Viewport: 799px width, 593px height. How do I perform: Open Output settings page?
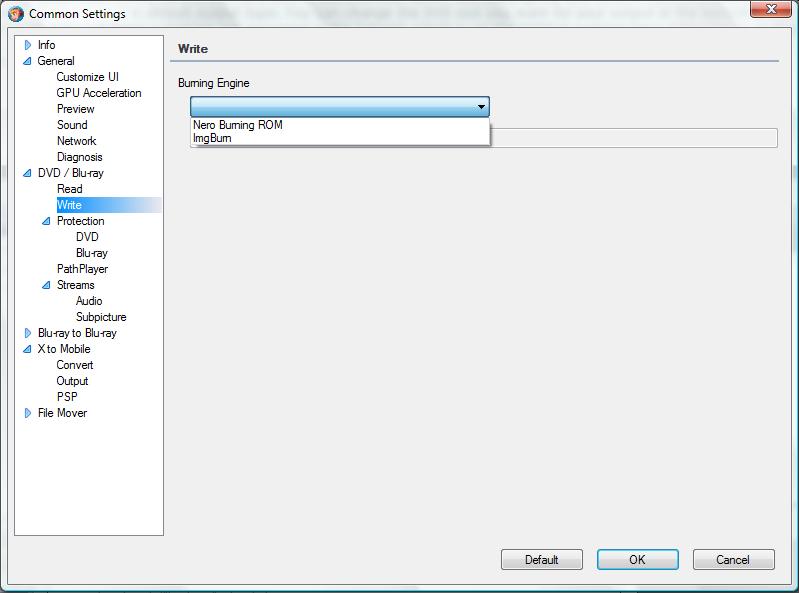(x=72, y=381)
